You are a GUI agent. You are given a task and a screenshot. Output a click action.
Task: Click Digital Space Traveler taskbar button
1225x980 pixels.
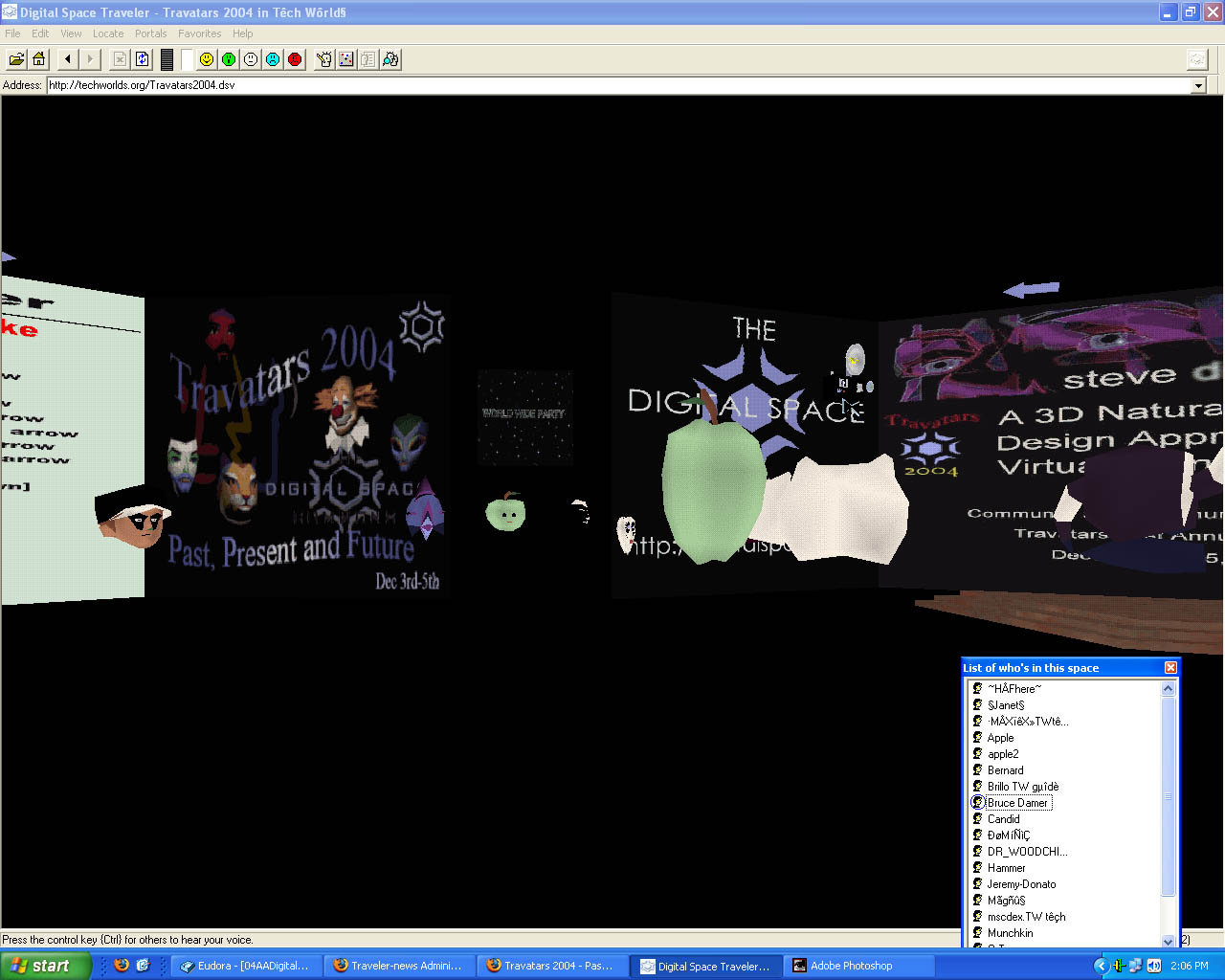click(704, 966)
